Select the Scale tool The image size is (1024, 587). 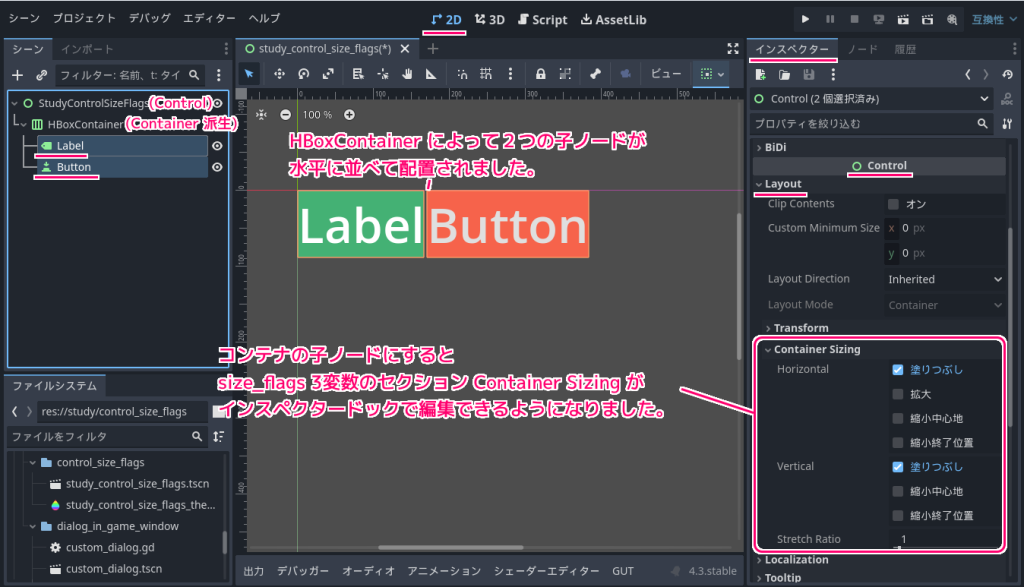(327, 73)
